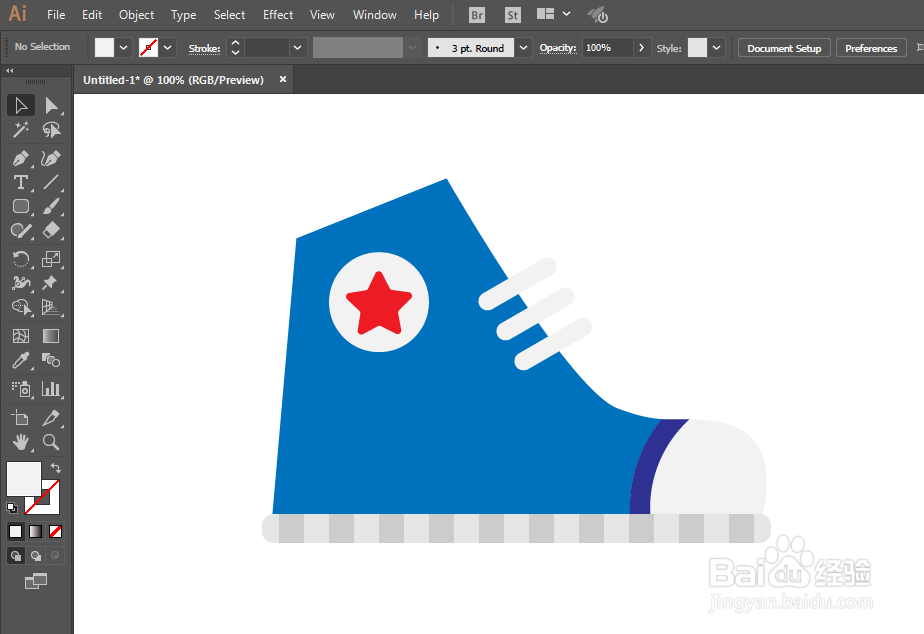
Task: Select the Rounded Rectangle tool
Action: pyautogui.click(x=21, y=206)
